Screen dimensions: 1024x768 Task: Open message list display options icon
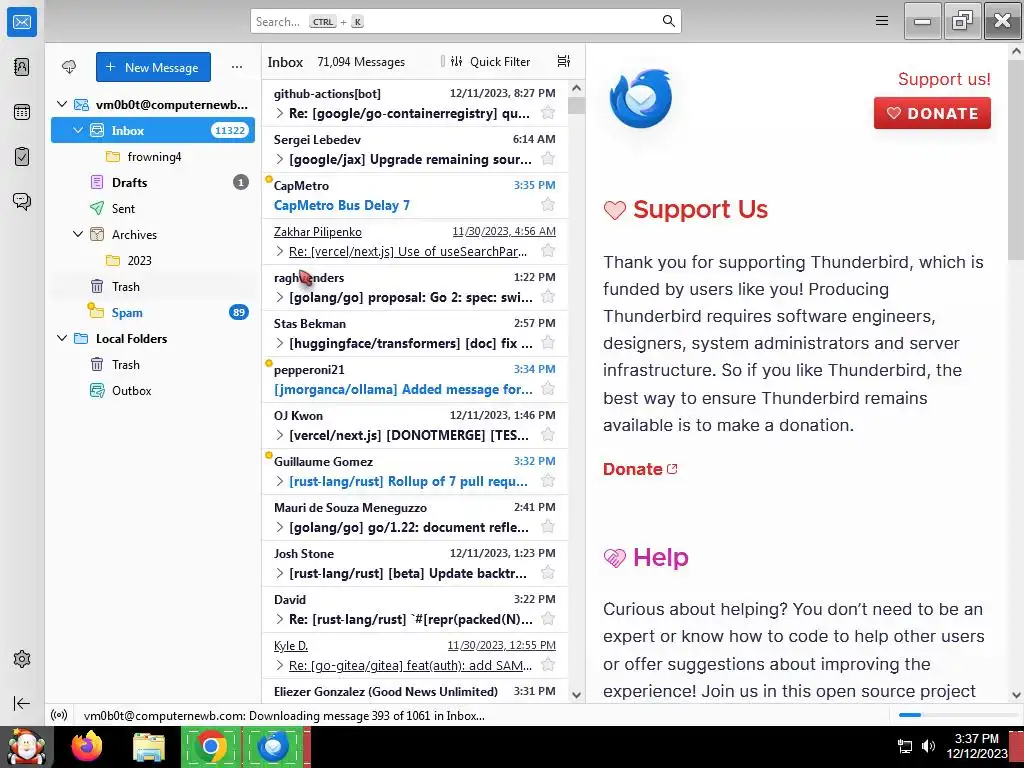564,61
